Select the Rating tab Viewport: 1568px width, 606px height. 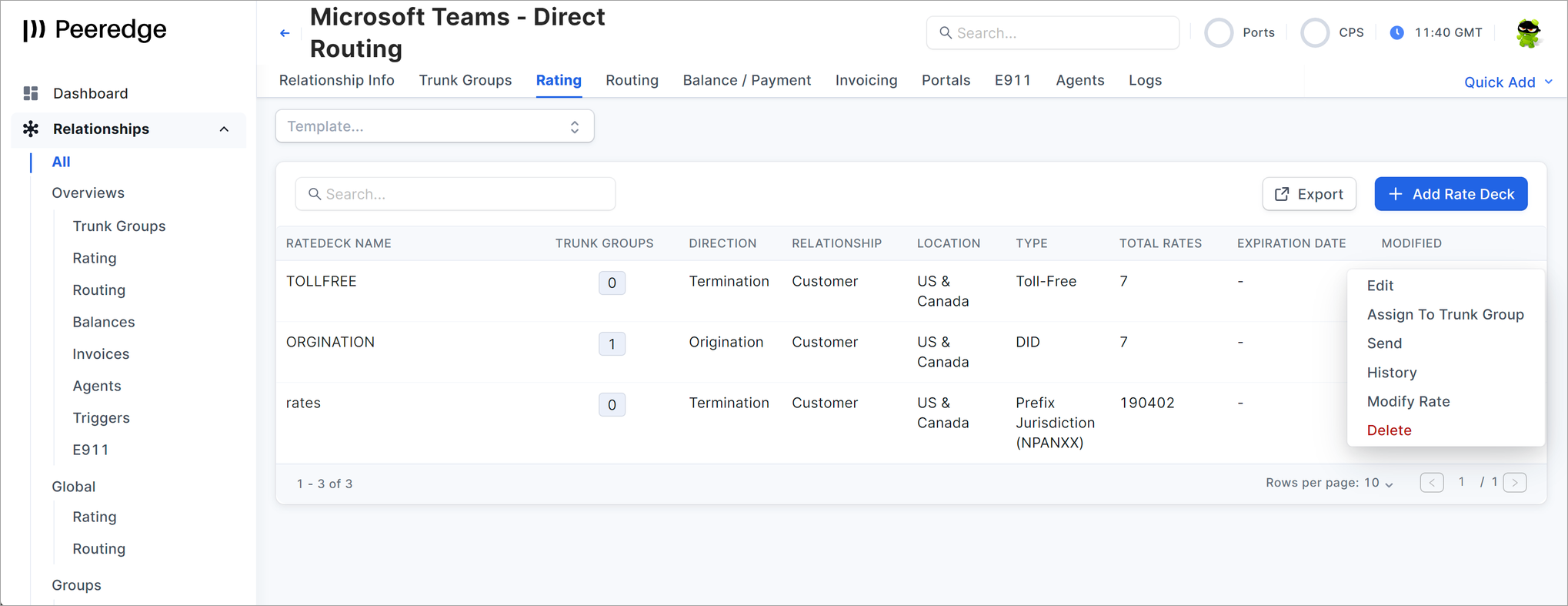[559, 80]
